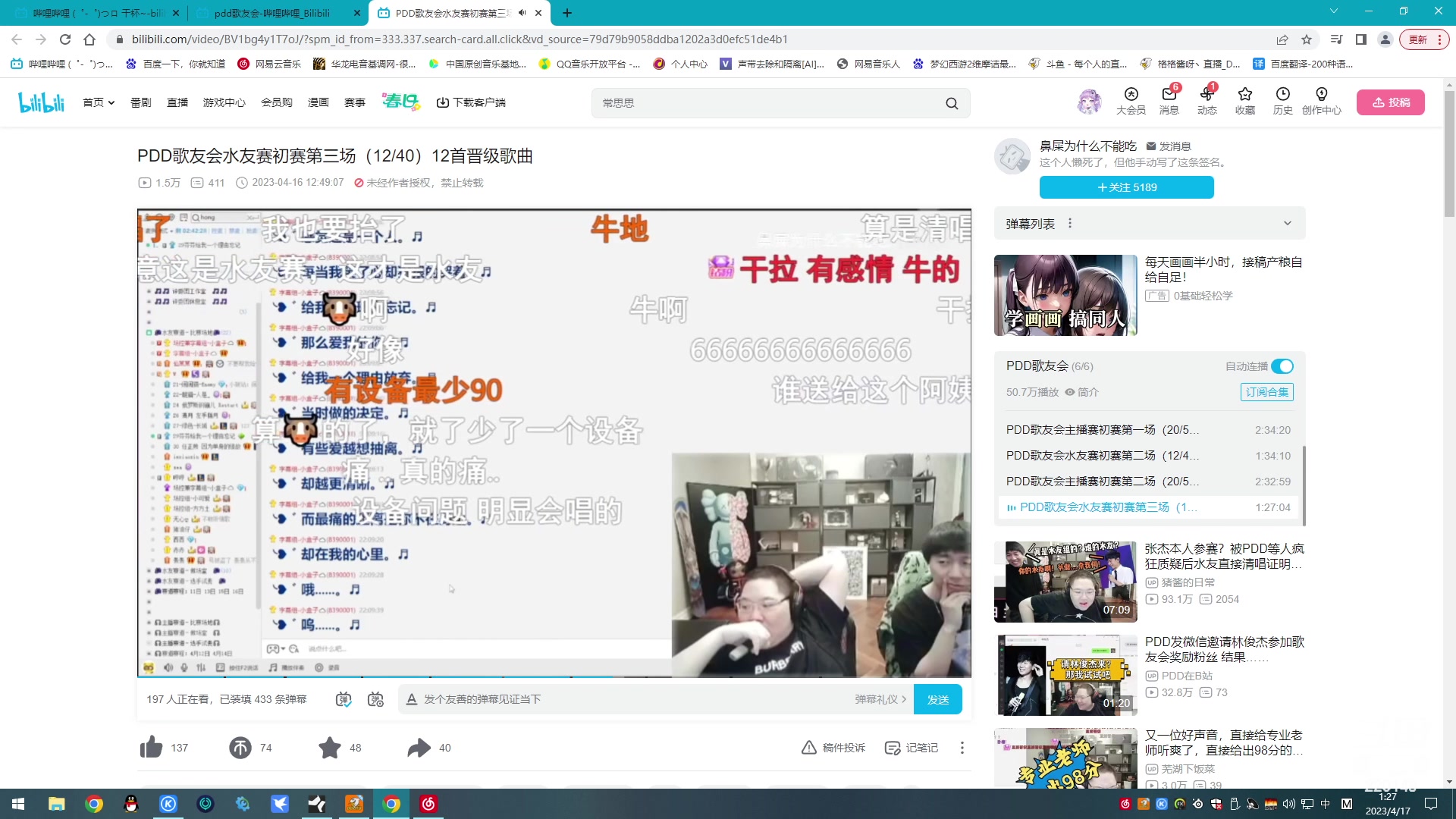The height and width of the screenshot is (819, 1456).
Task: Open uploader avatar 鼻屎为什么不能吃
Action: tap(1012, 156)
